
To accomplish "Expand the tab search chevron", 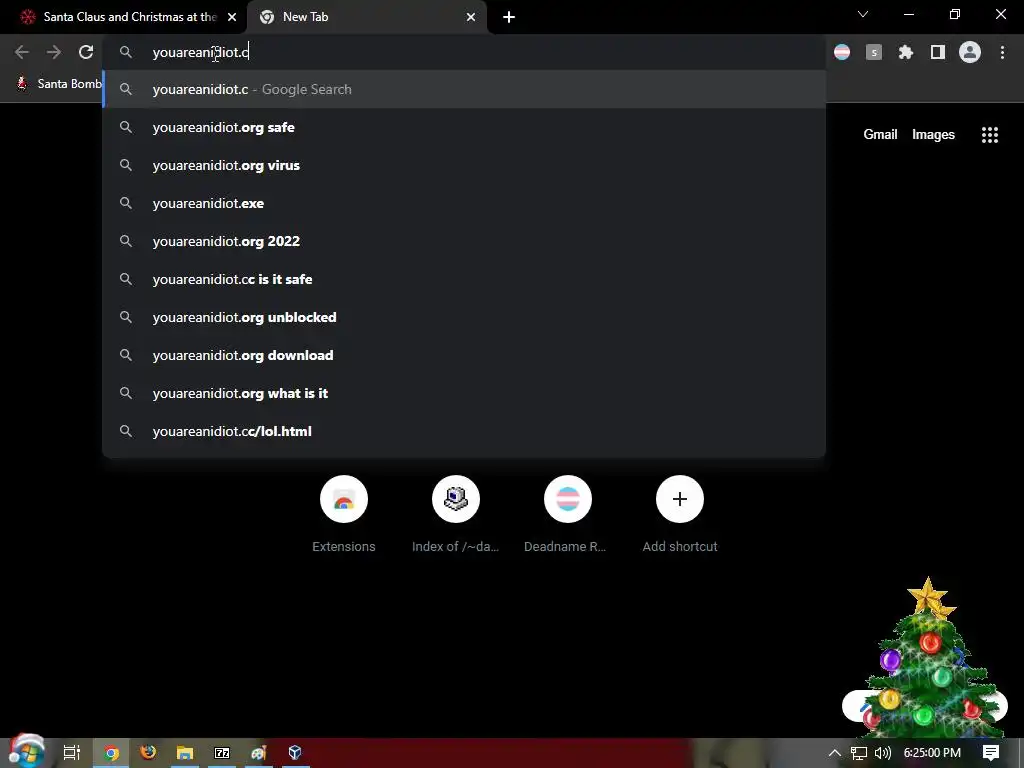I will pos(863,14).
